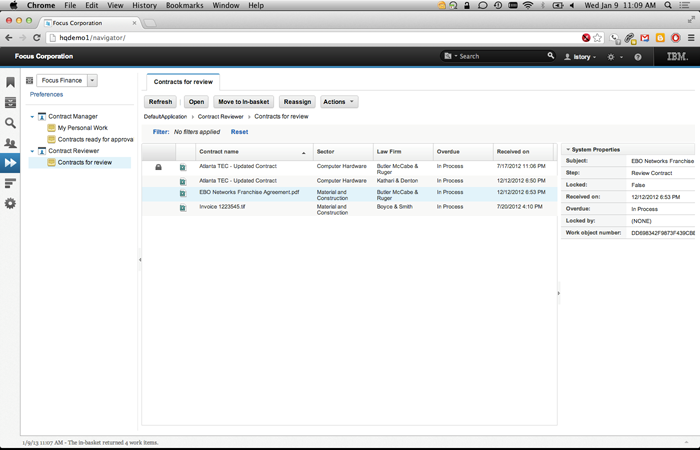Open the Browse view icon in sidebar
700x450 pixels.
tap(10, 102)
